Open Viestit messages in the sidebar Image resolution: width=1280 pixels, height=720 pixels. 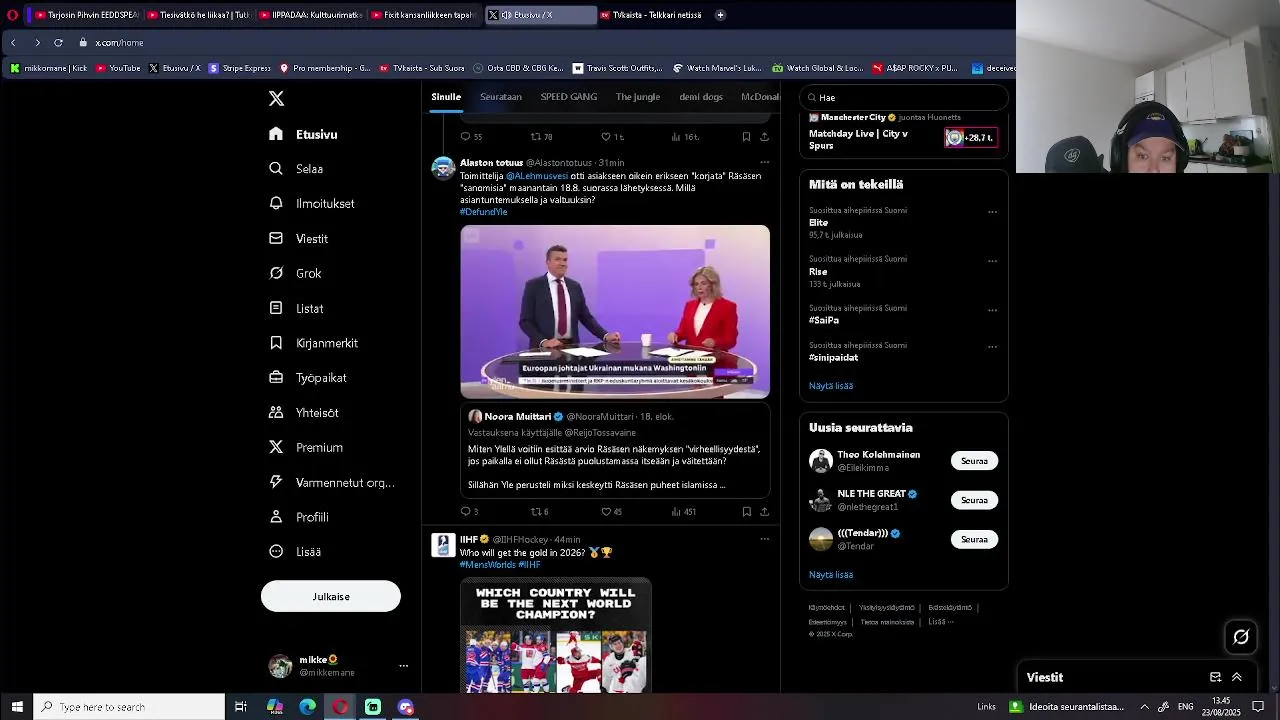pos(298,239)
